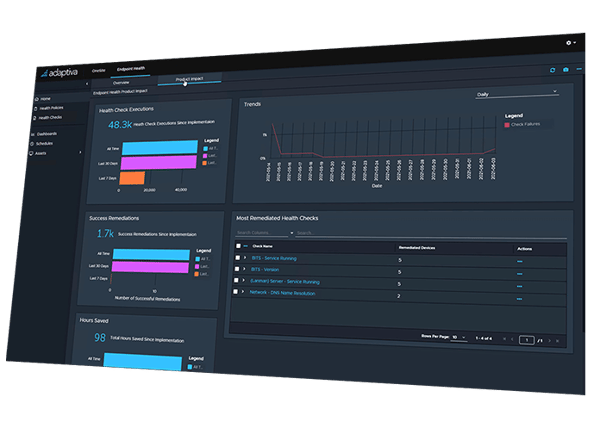
Task: Select the Product Impact sub-tab
Action: point(189,79)
